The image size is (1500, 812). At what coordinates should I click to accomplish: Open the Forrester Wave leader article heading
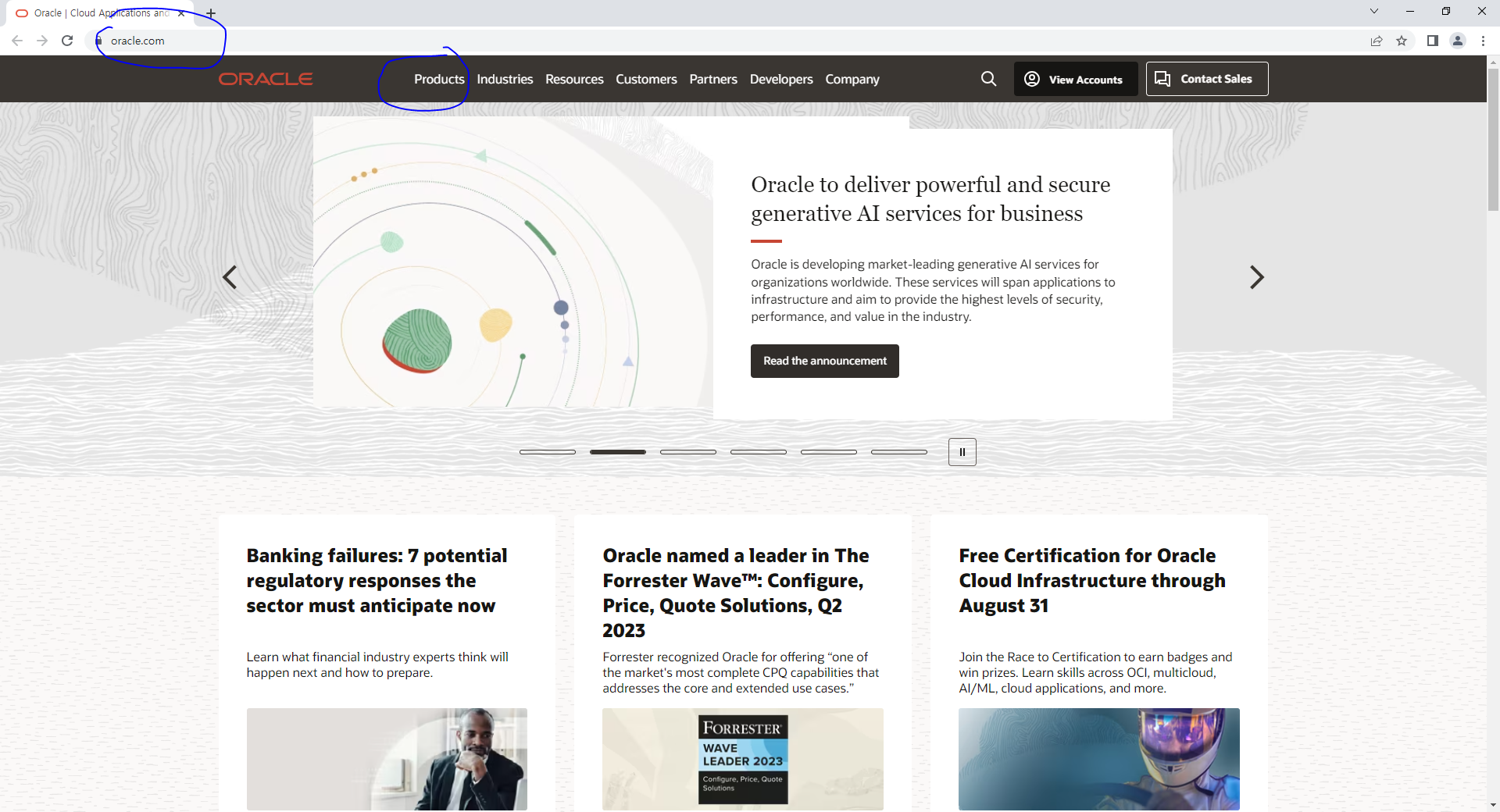pos(736,593)
